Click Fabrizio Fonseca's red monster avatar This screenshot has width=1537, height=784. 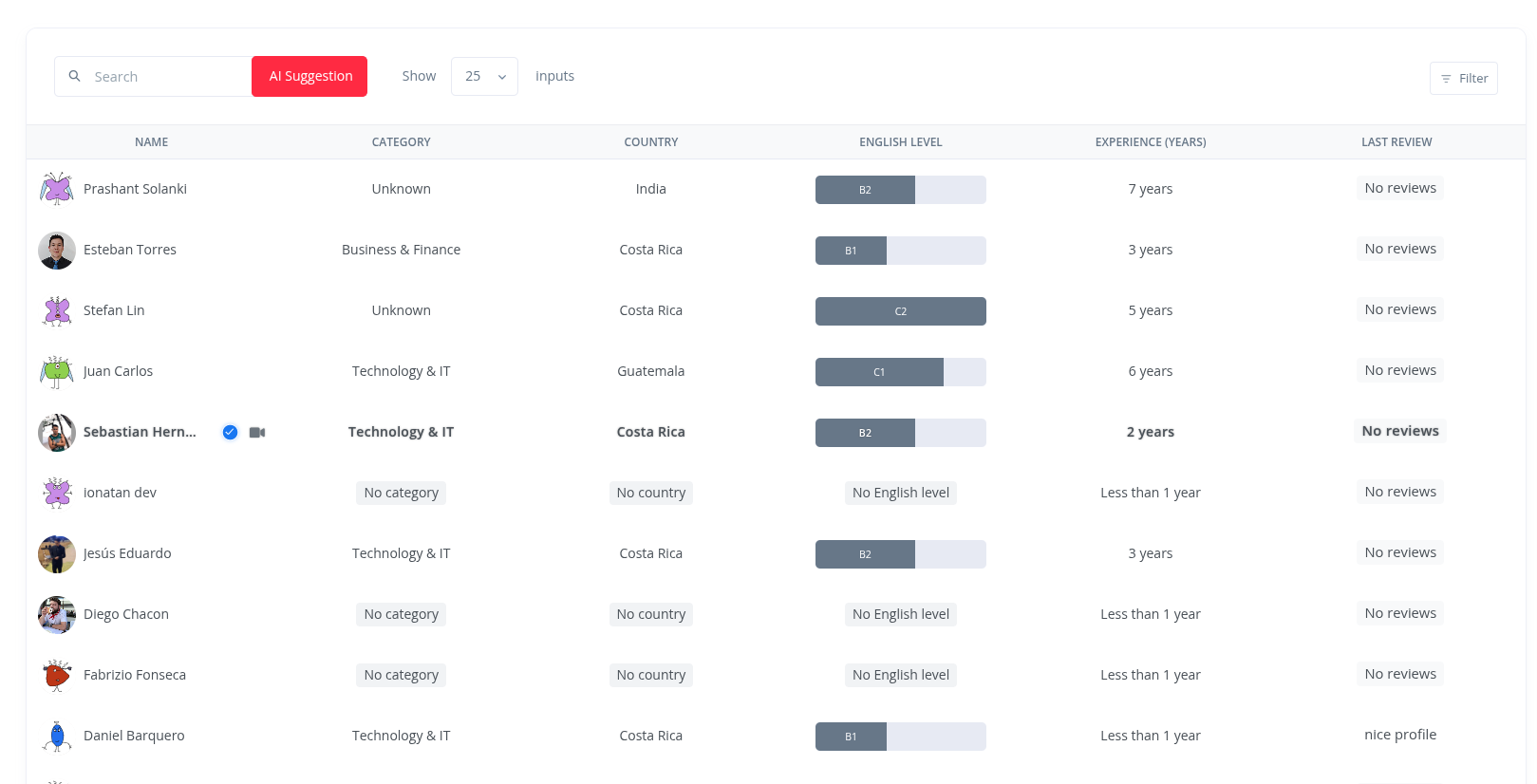[57, 675]
